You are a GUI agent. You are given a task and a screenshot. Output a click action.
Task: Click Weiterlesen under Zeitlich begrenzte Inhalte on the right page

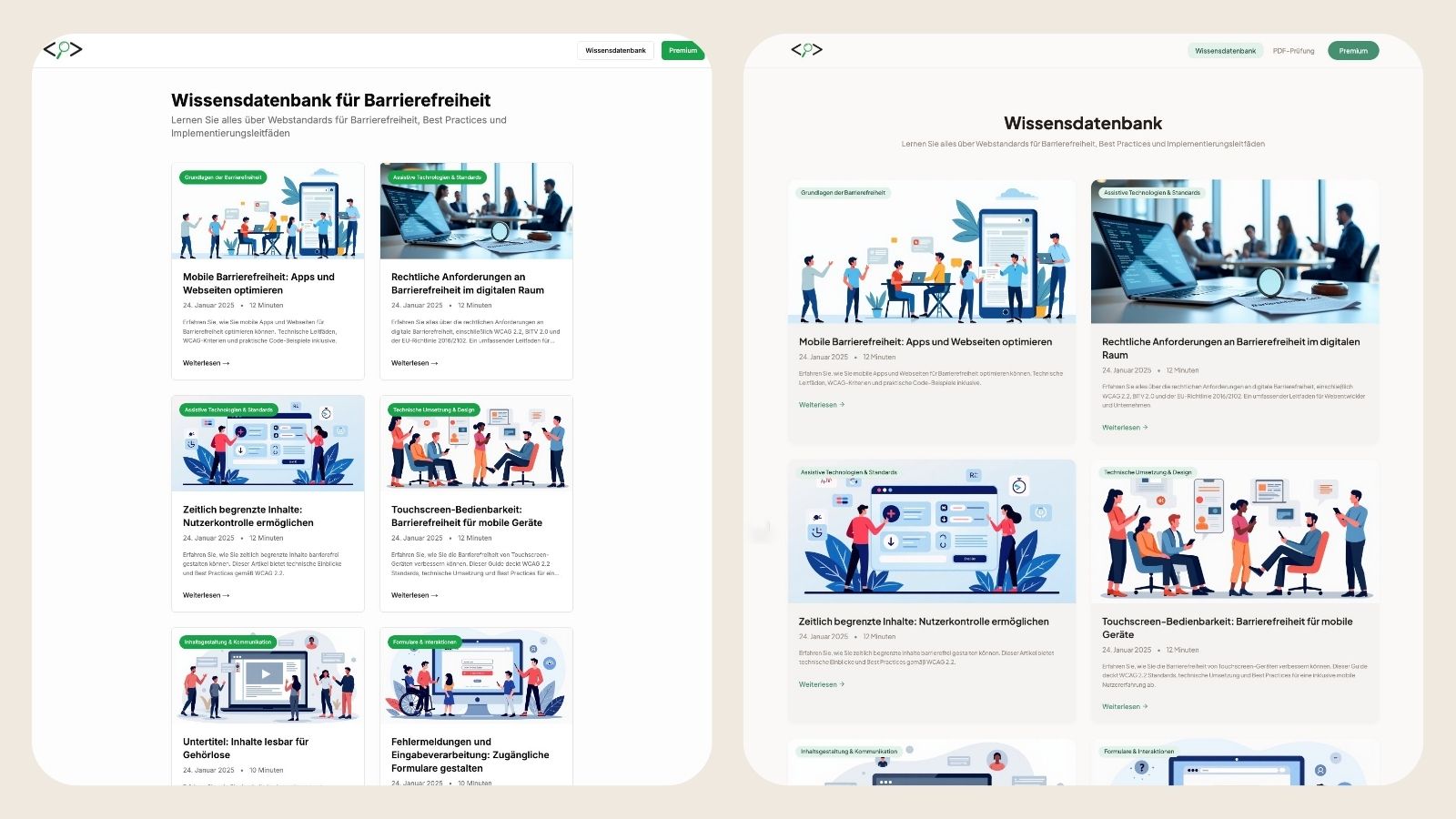[x=822, y=684]
